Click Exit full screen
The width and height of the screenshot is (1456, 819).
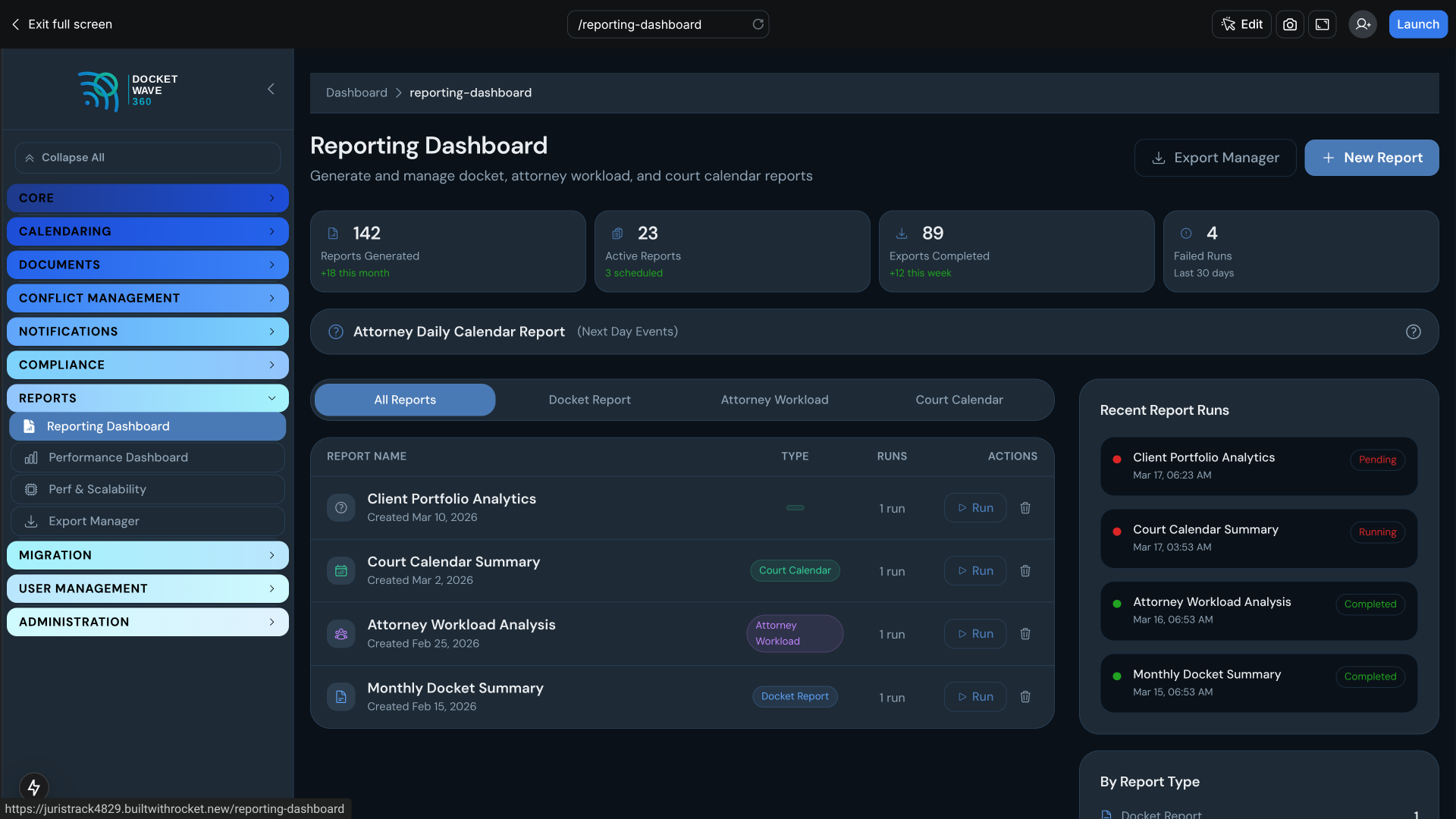click(62, 24)
